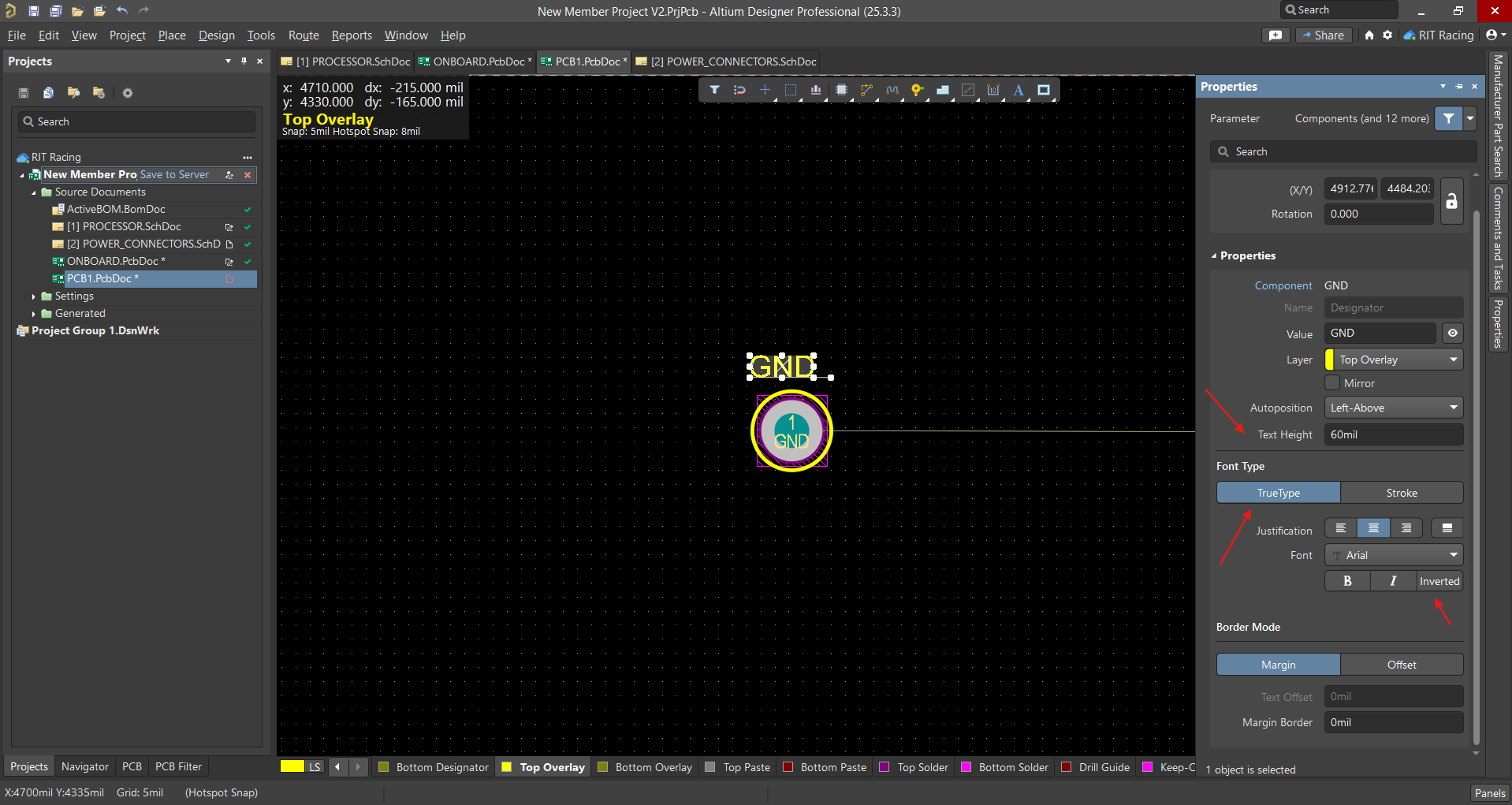The width and height of the screenshot is (1512, 805).
Task: Click the Place Line tool
Action: click(x=968, y=90)
